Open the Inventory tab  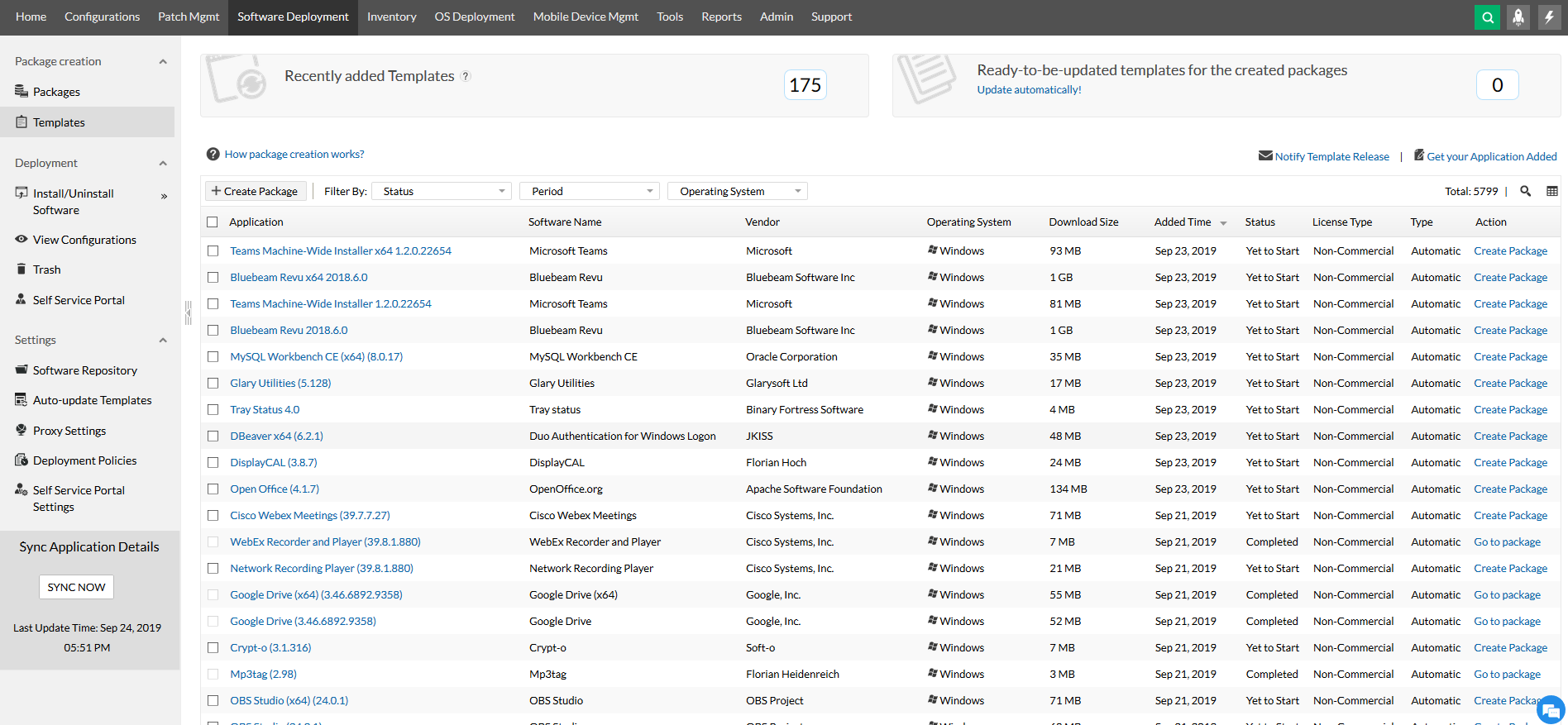[391, 17]
